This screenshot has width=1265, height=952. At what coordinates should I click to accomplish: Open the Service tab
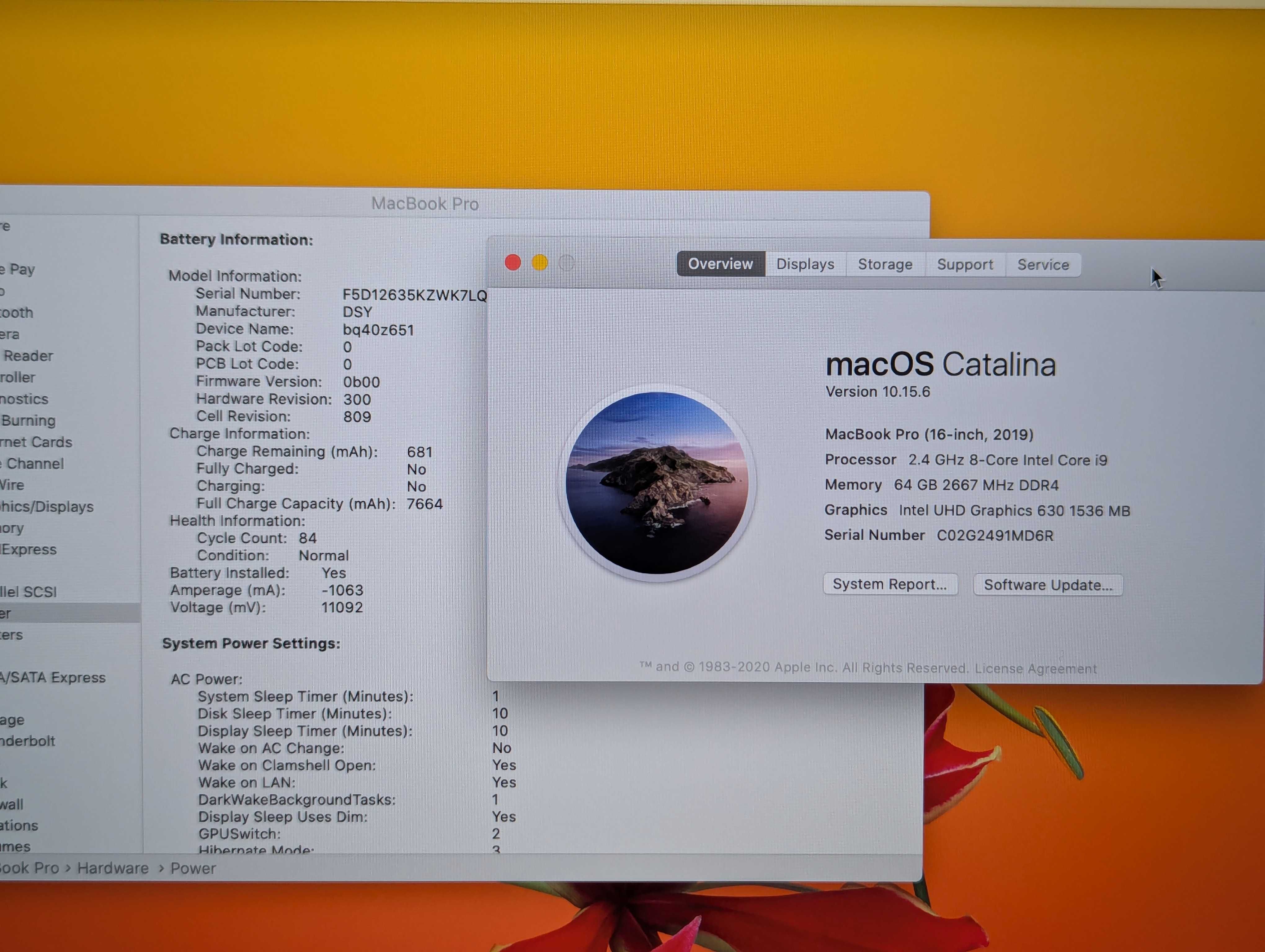[1043, 265]
